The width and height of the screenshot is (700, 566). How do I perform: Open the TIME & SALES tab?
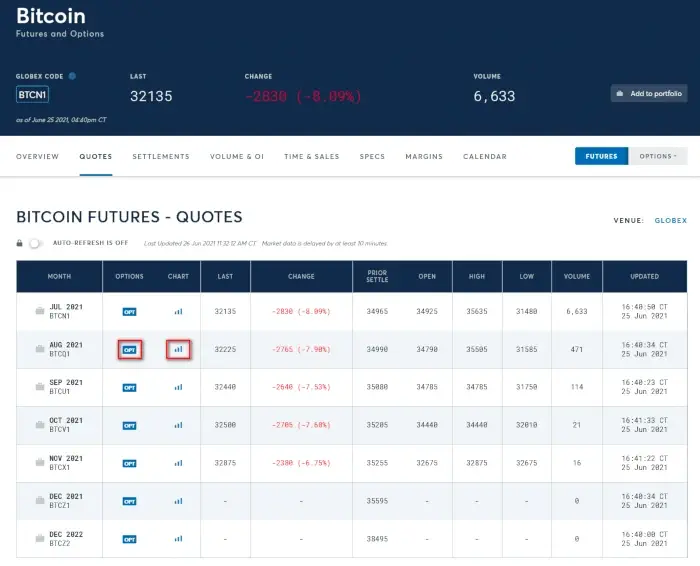click(x=312, y=157)
